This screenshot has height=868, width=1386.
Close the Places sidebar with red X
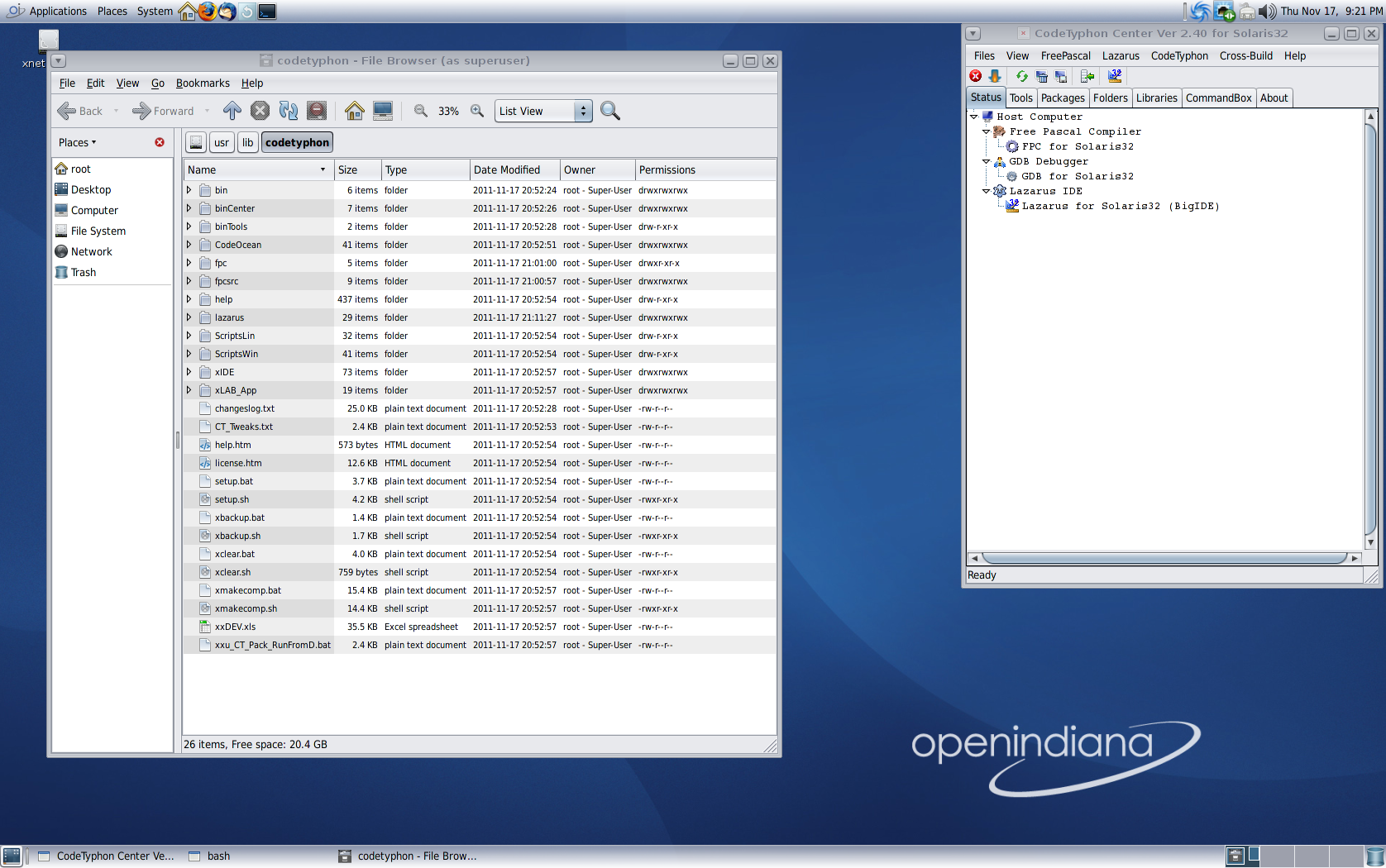160,142
